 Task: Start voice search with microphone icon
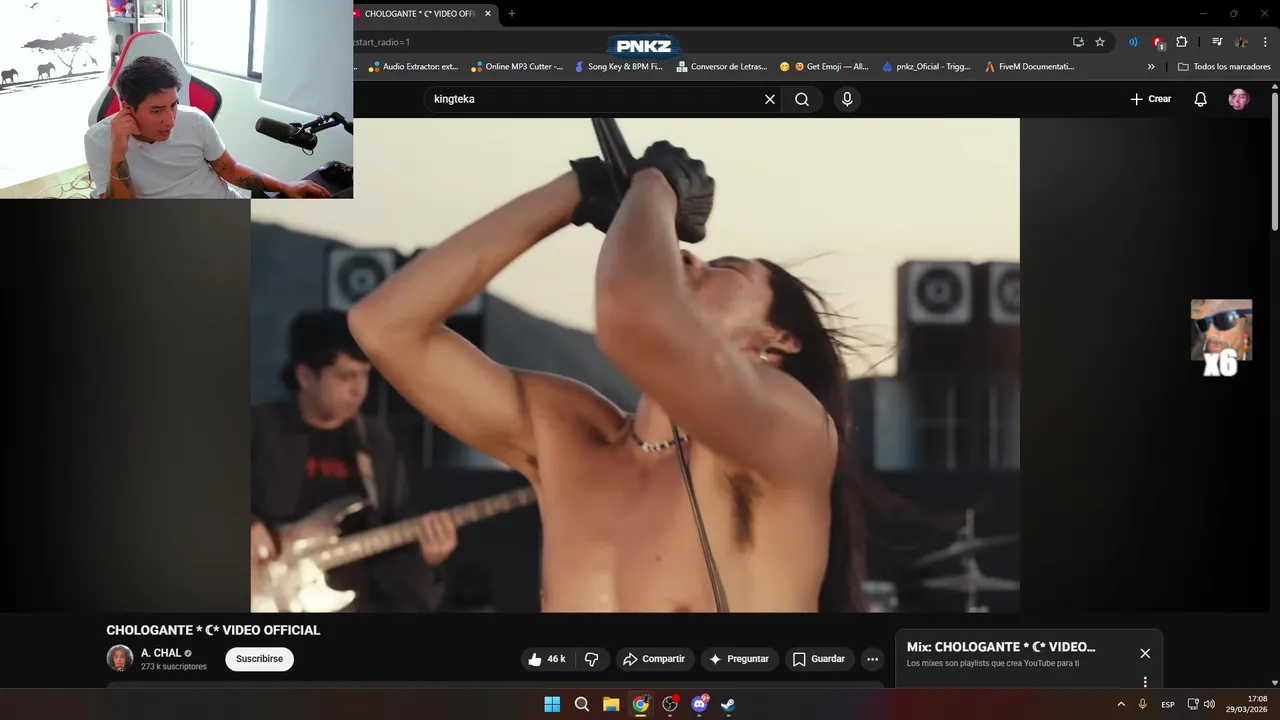[x=847, y=99]
